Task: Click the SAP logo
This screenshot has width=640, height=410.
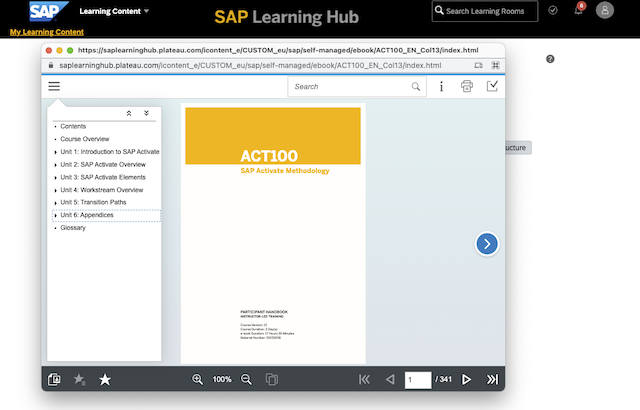Action: click(x=48, y=11)
